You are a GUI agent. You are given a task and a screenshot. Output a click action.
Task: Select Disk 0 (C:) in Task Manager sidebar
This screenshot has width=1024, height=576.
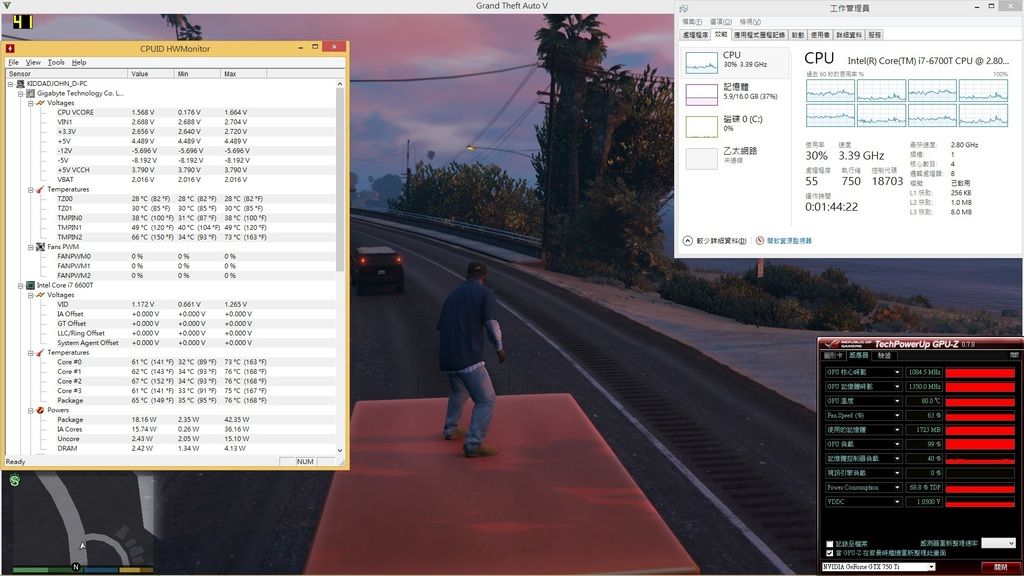tap(734, 125)
